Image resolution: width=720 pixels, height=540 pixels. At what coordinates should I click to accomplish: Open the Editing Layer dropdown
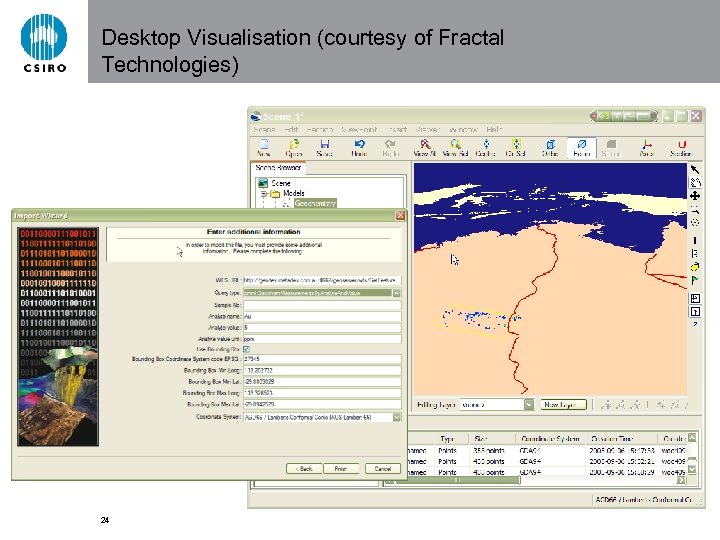[x=529, y=405]
